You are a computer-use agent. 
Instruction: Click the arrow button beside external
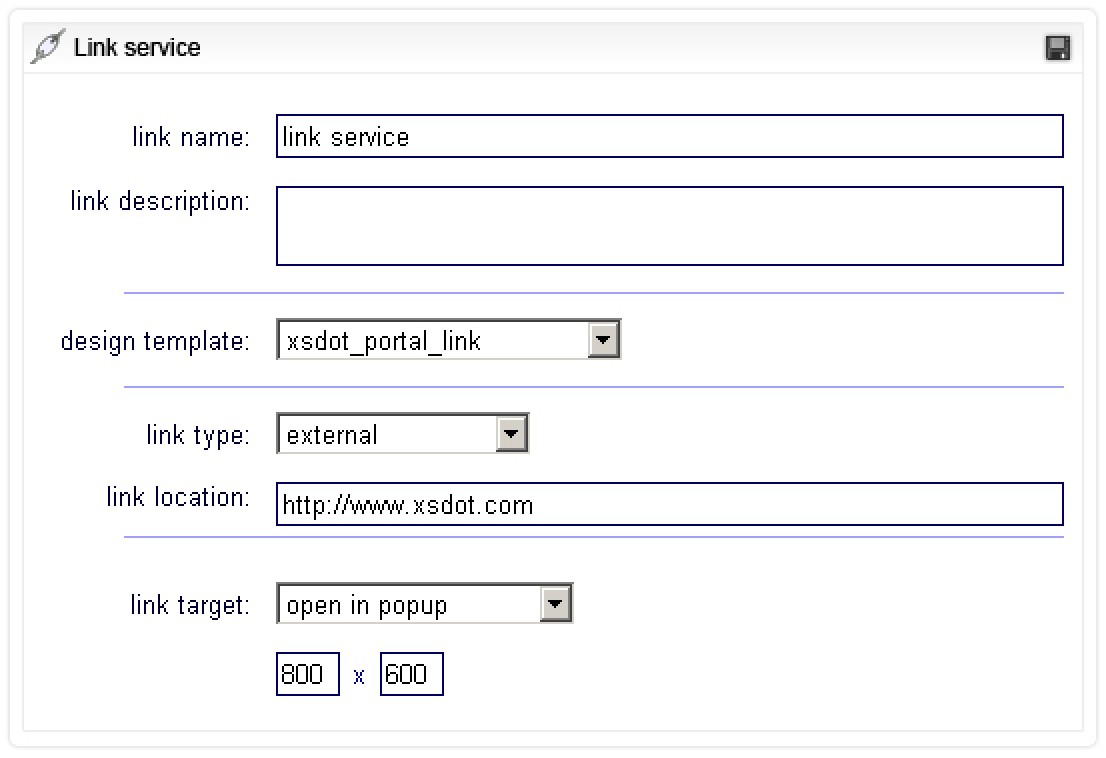tap(511, 435)
